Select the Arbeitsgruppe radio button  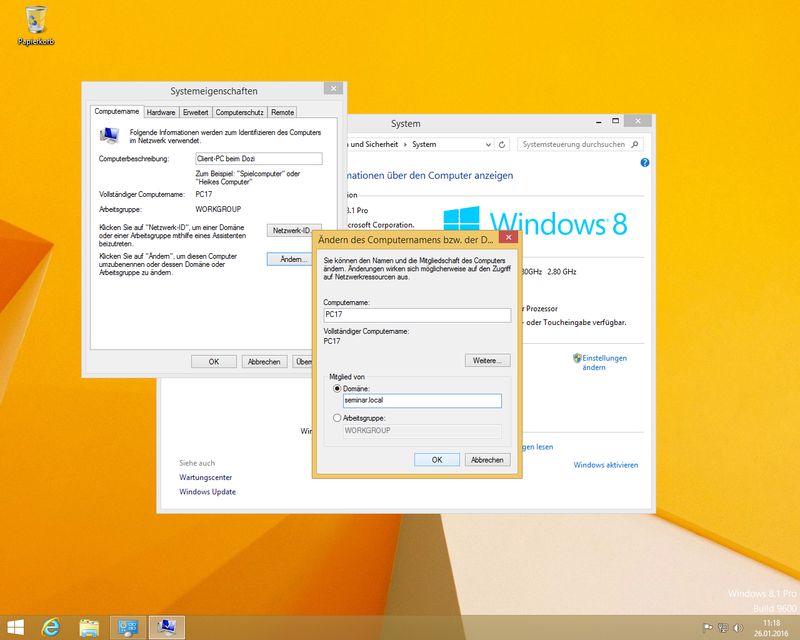[x=337, y=417]
